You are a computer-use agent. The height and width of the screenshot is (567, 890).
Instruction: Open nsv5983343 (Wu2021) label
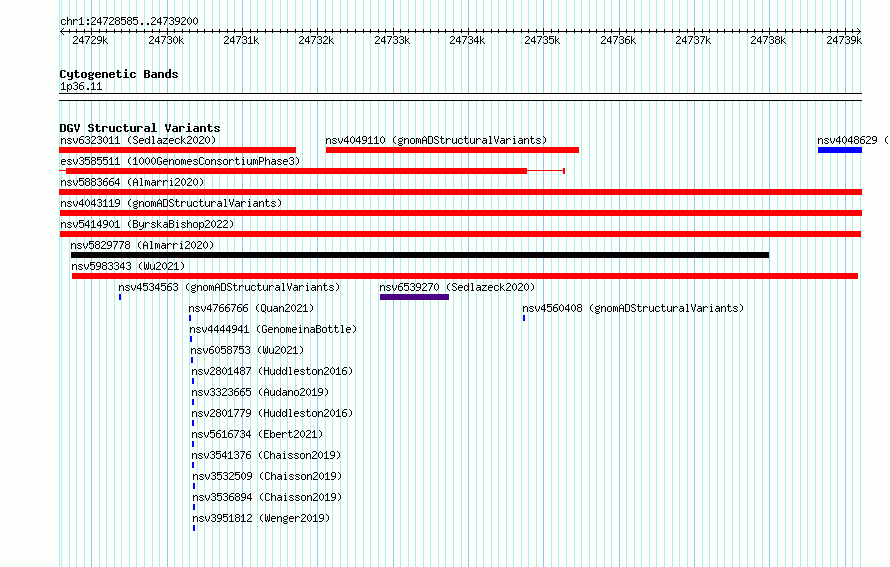tap(128, 266)
